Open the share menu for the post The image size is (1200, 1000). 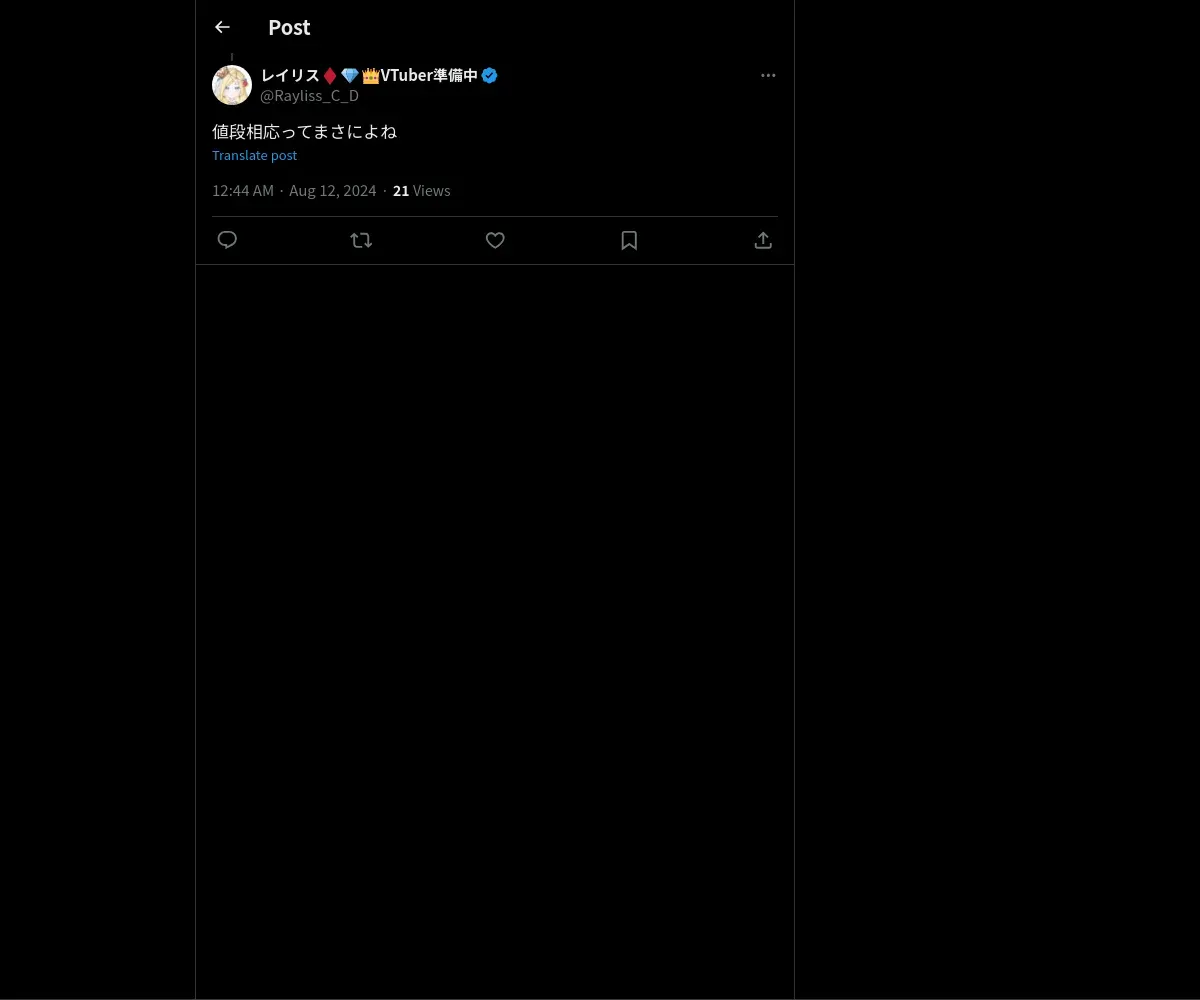pos(763,240)
